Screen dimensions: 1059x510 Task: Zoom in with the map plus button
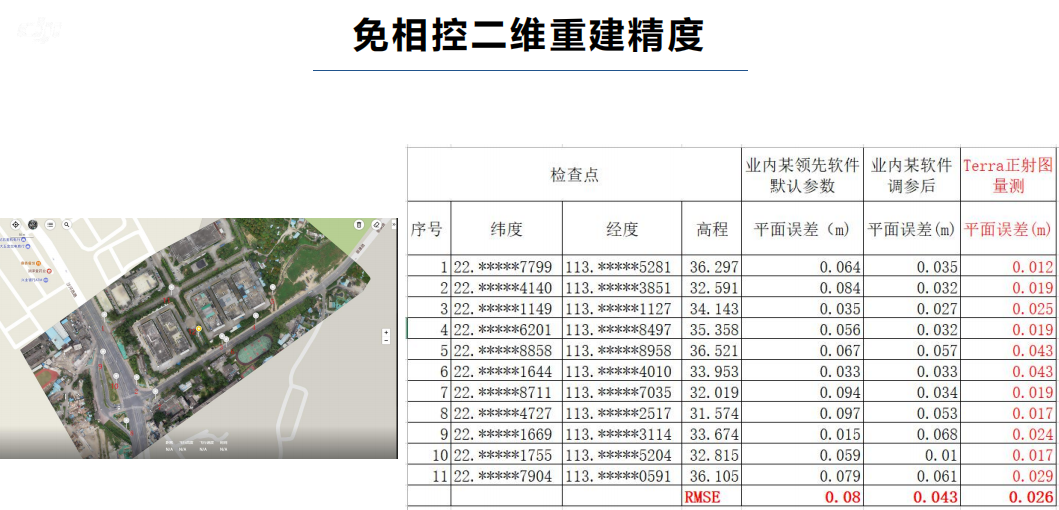(x=386, y=332)
